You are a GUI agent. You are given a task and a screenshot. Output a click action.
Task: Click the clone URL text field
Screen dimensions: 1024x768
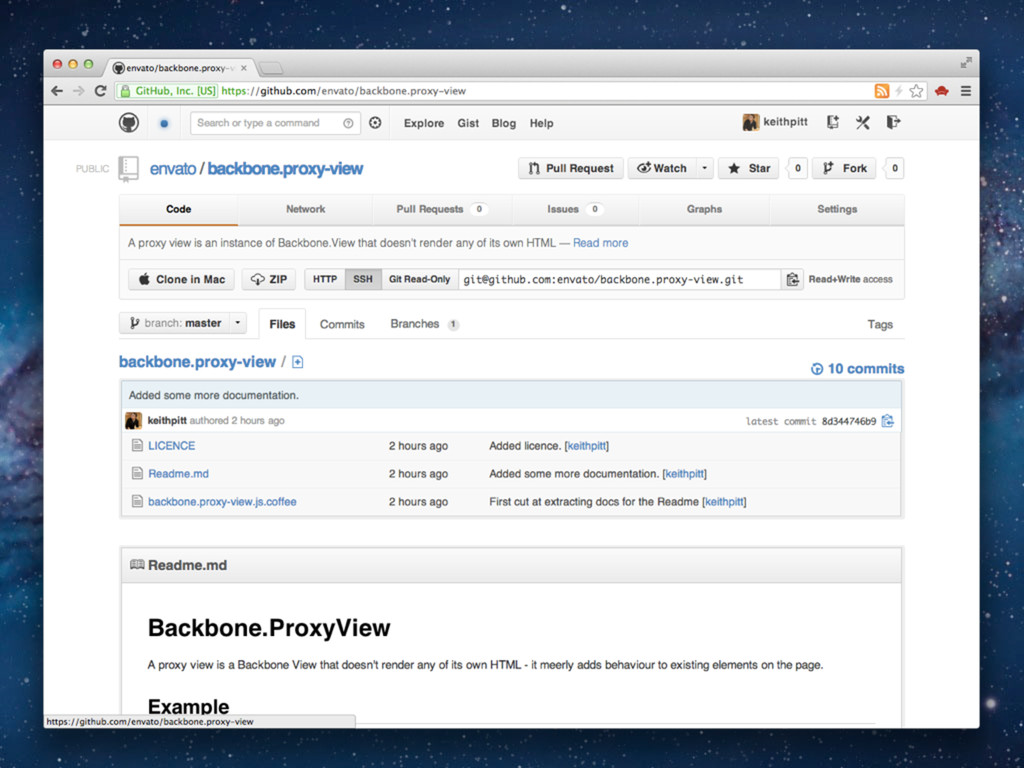[619, 280]
